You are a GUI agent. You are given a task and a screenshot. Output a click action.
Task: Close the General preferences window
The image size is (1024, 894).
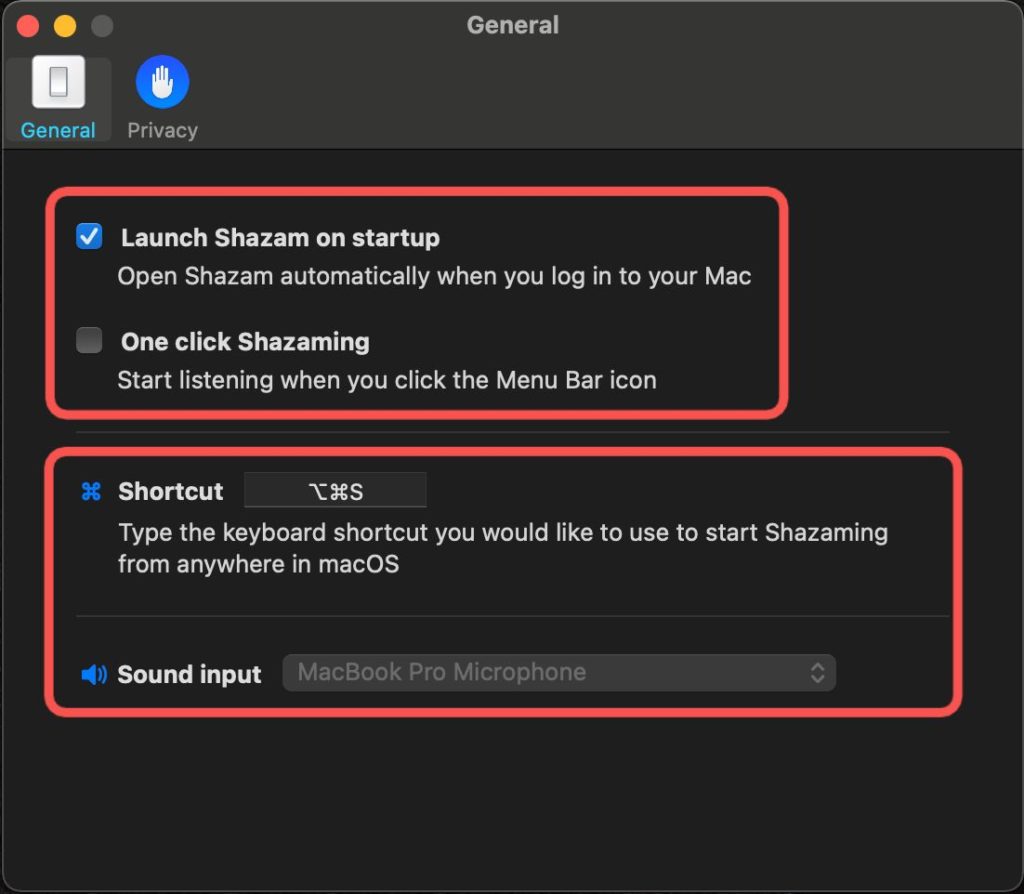[28, 26]
